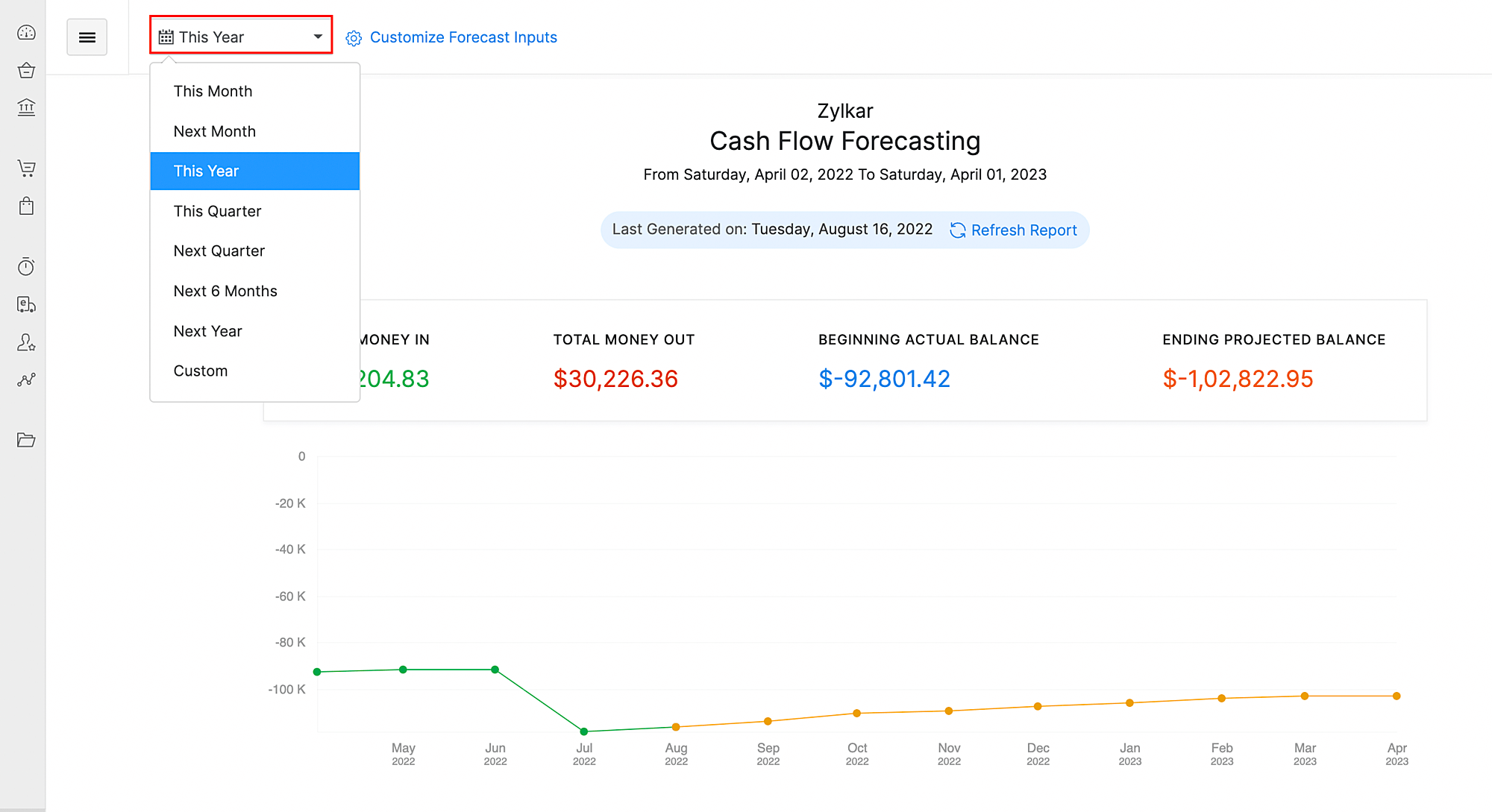
Task: Click the Sales shopping cart icon
Action: (x=26, y=169)
